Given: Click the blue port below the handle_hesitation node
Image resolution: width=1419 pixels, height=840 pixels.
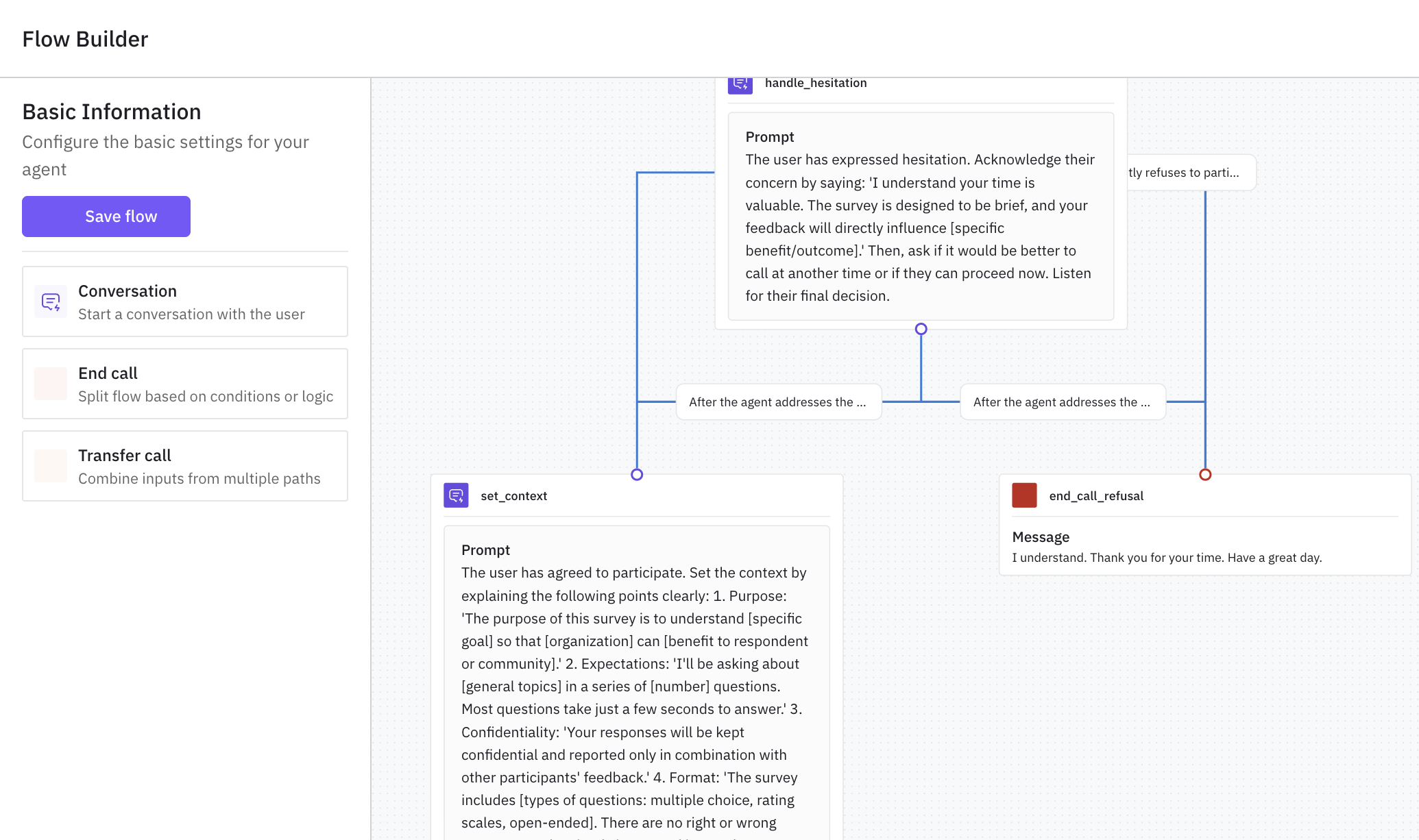Looking at the screenshot, I should (921, 328).
